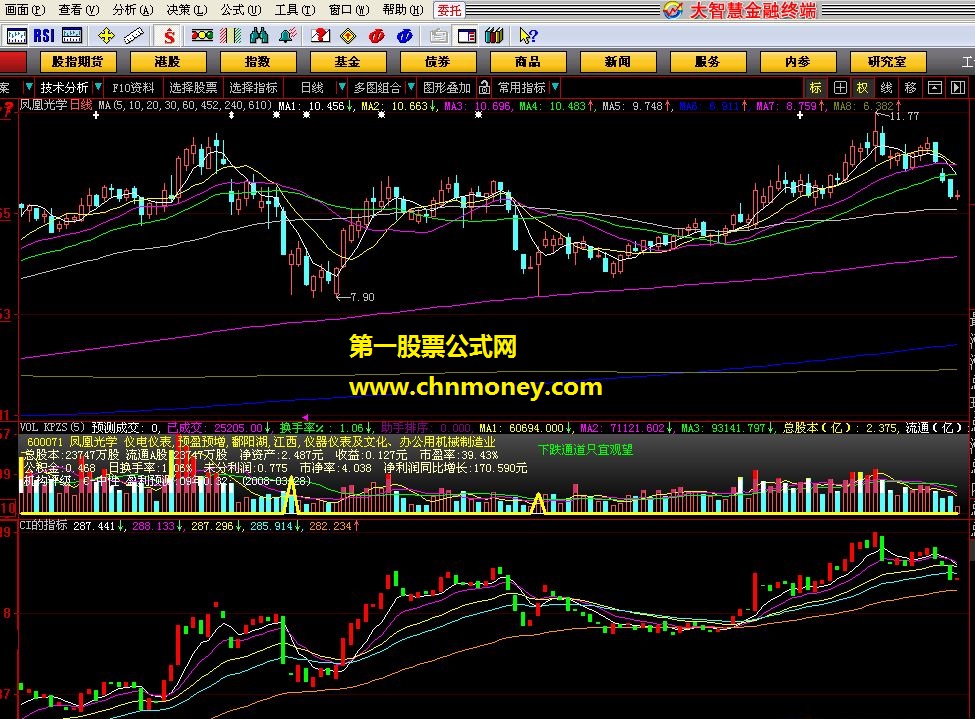This screenshot has width=975, height=719.
Task: Click the grayed clipboard icon
Action: [x=438, y=36]
